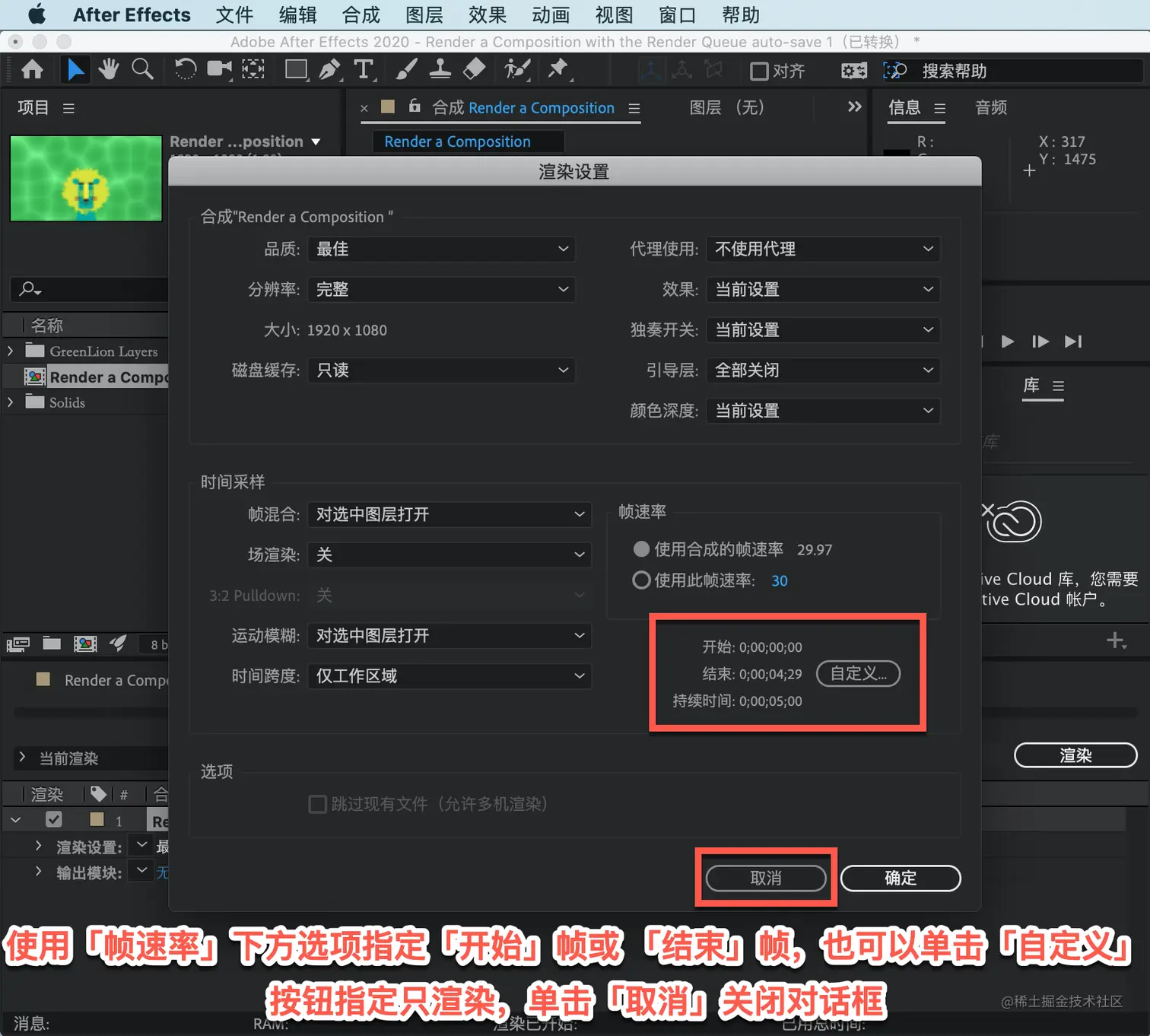Open the 品质 quality dropdown
Viewport: 1150px width, 1036px height.
click(441, 249)
